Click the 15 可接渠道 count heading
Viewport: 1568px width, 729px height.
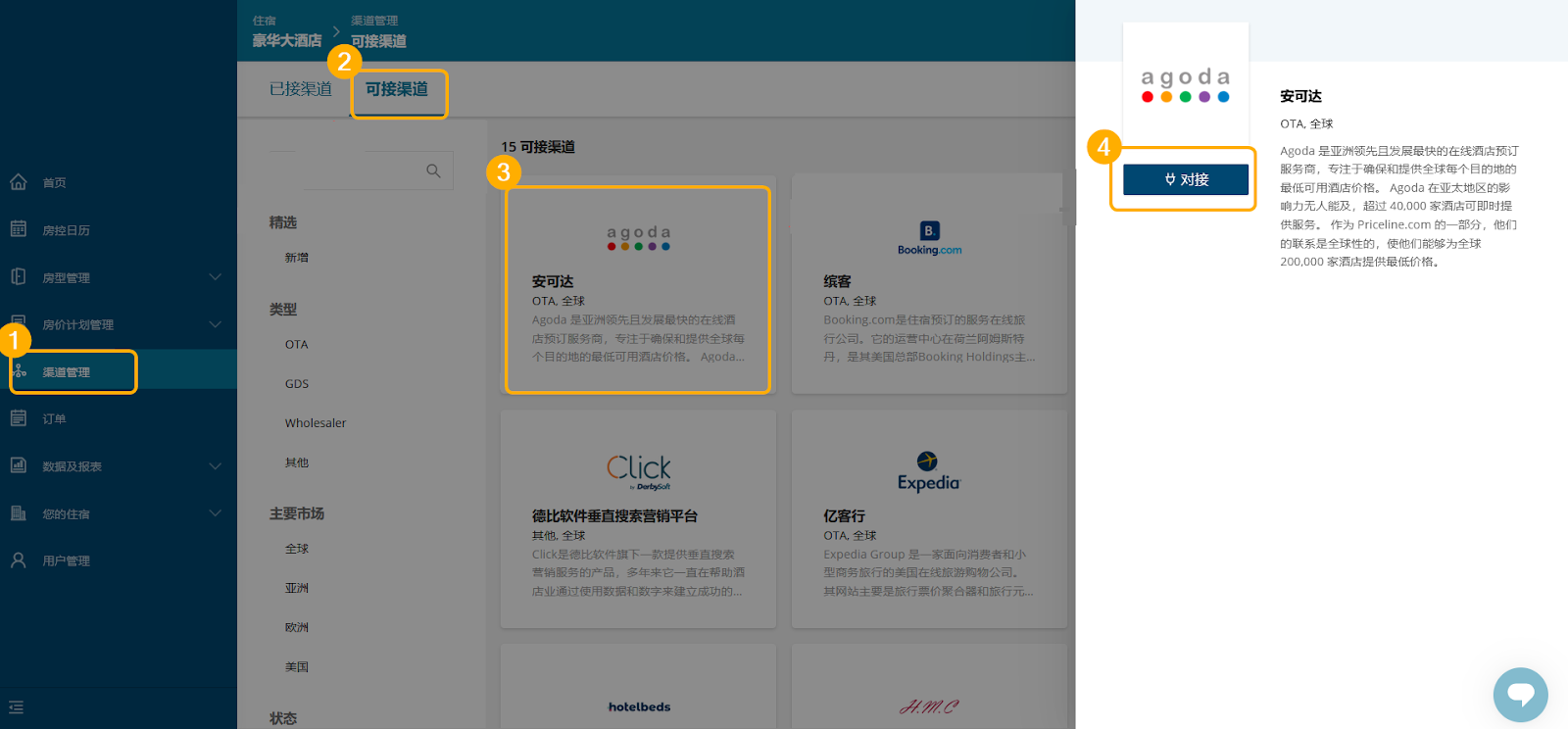[538, 147]
